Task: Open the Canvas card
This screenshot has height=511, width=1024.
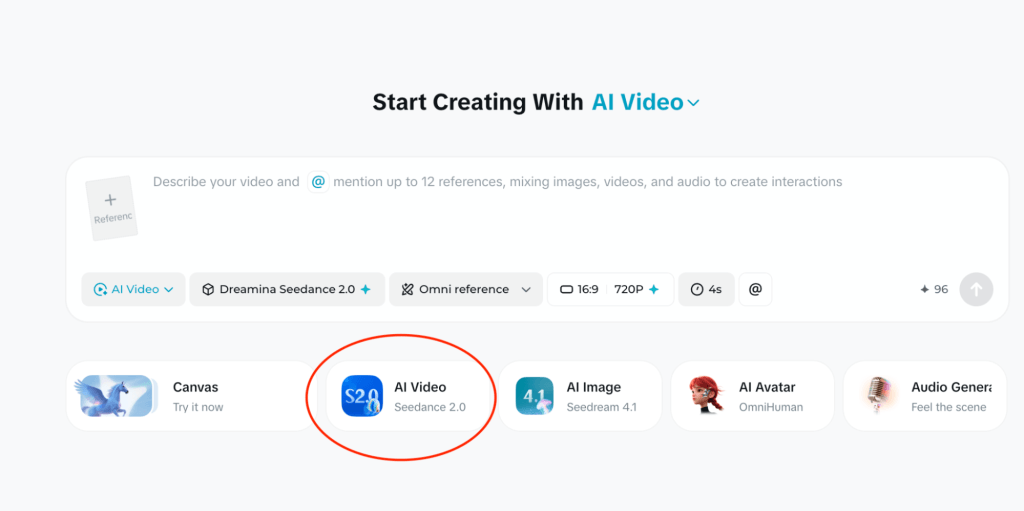Action: (191, 396)
